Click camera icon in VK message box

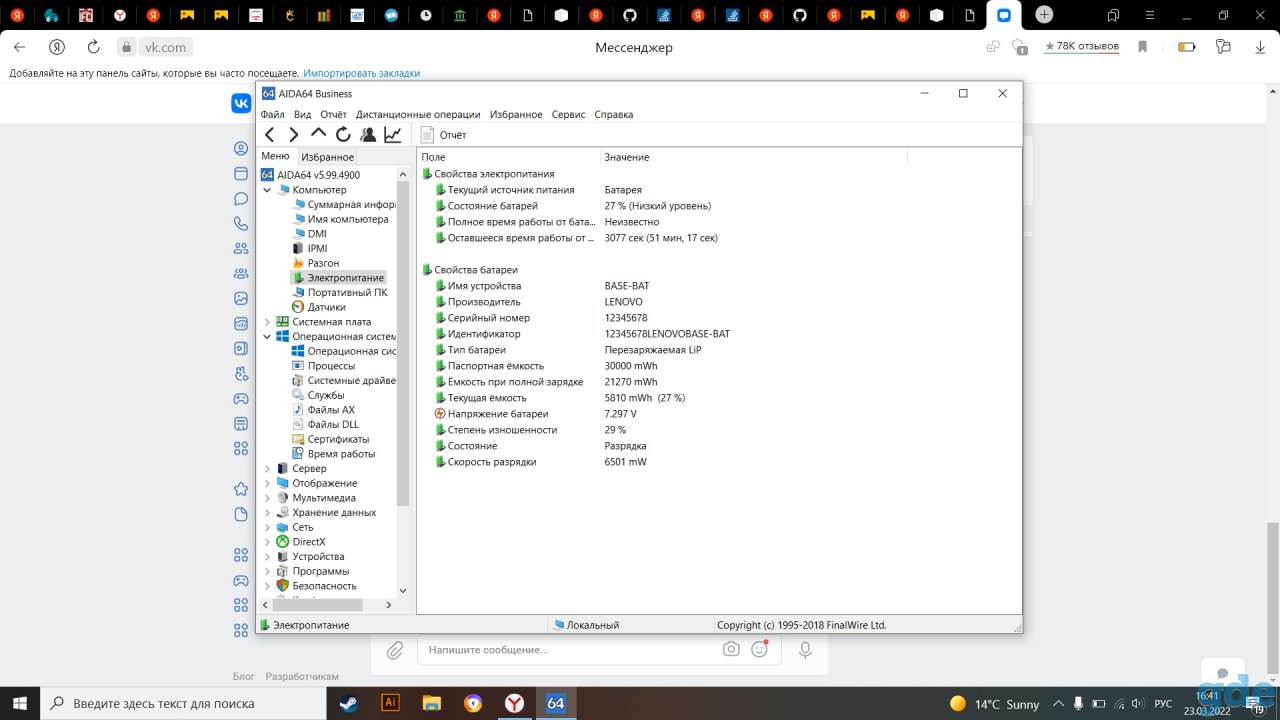(731, 649)
